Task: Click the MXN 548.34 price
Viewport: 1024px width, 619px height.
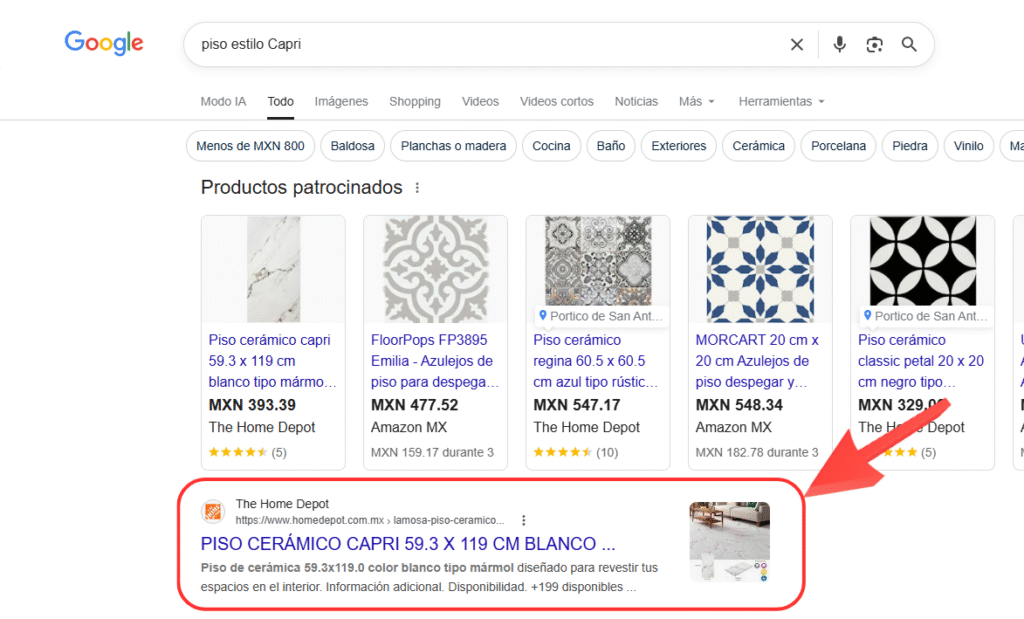Action: (x=739, y=405)
